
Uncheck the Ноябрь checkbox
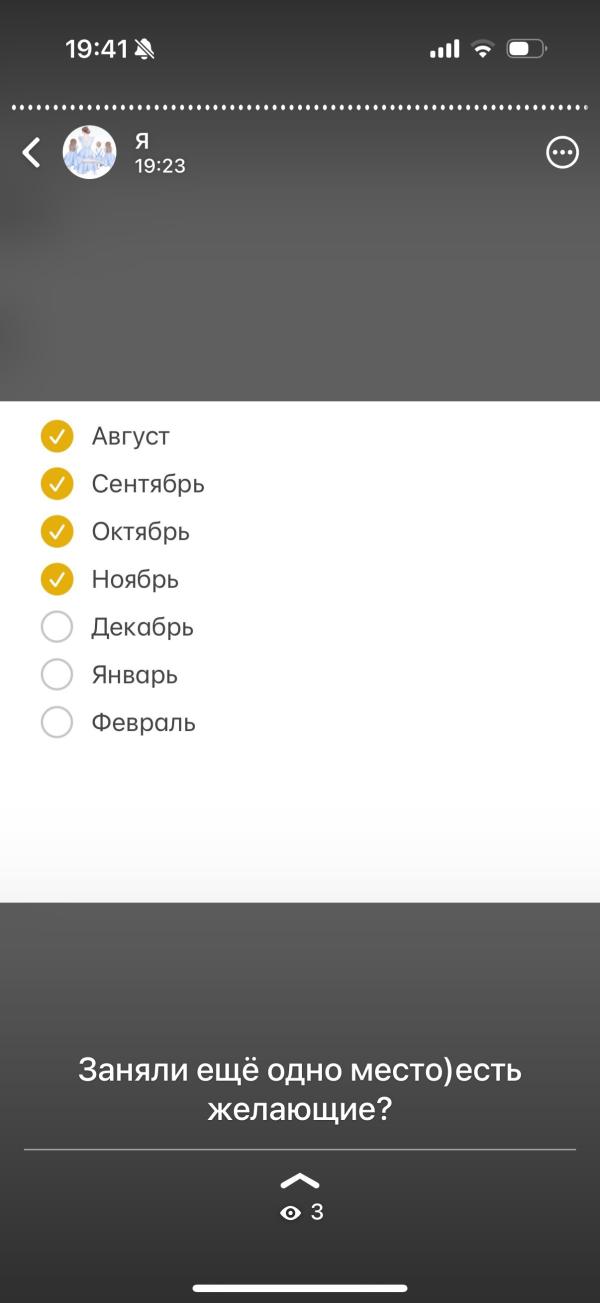[x=57, y=579]
